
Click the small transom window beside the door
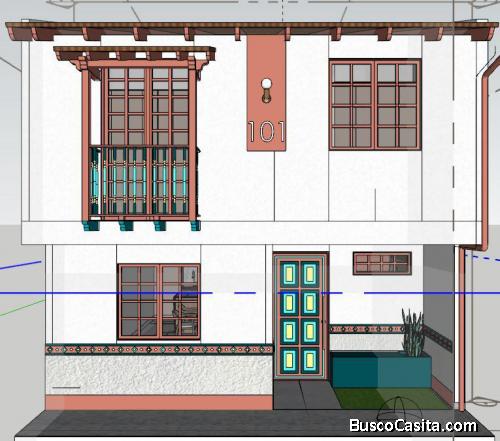coord(382,263)
